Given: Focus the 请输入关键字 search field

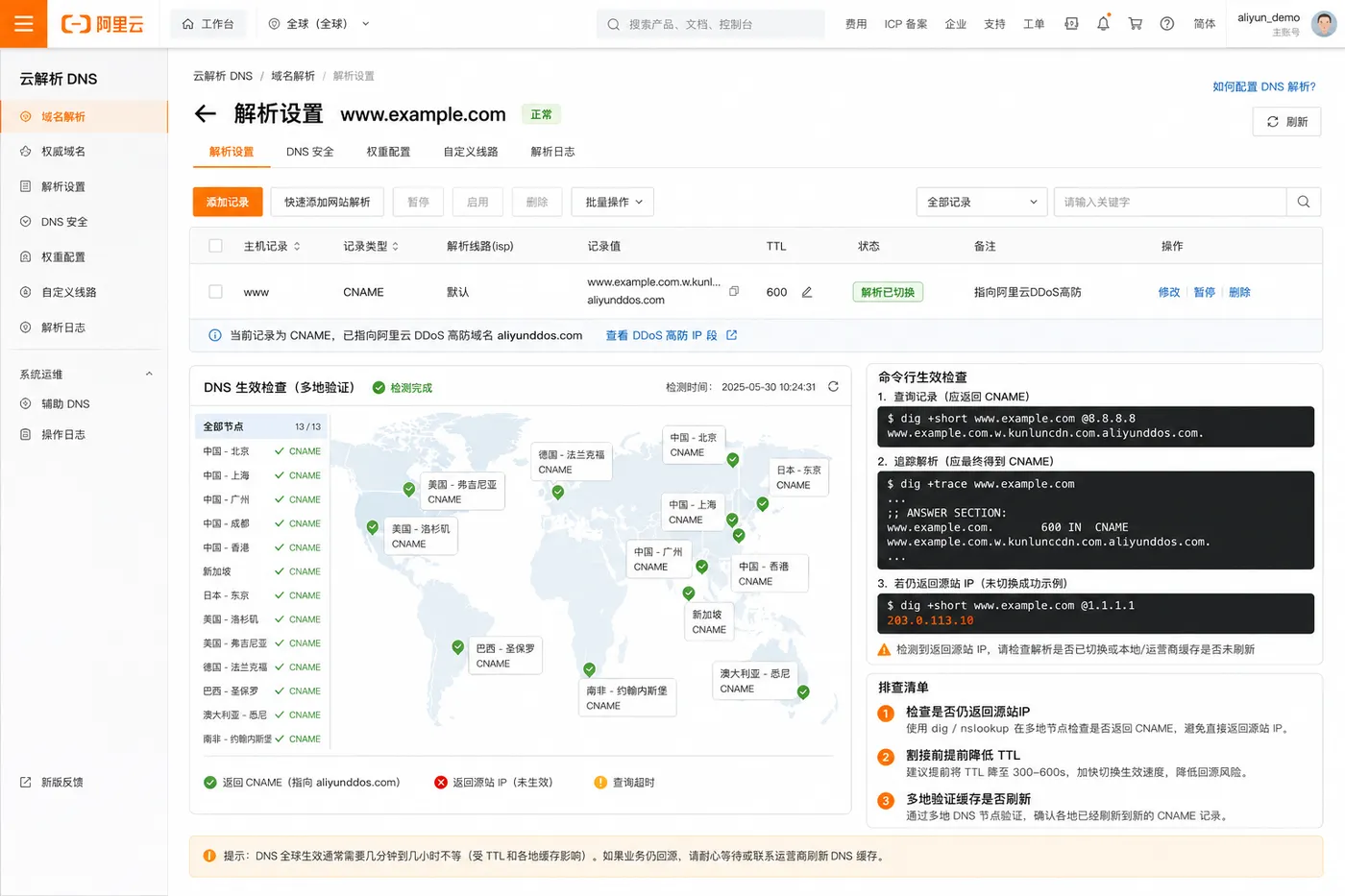Looking at the screenshot, I should [x=1169, y=202].
